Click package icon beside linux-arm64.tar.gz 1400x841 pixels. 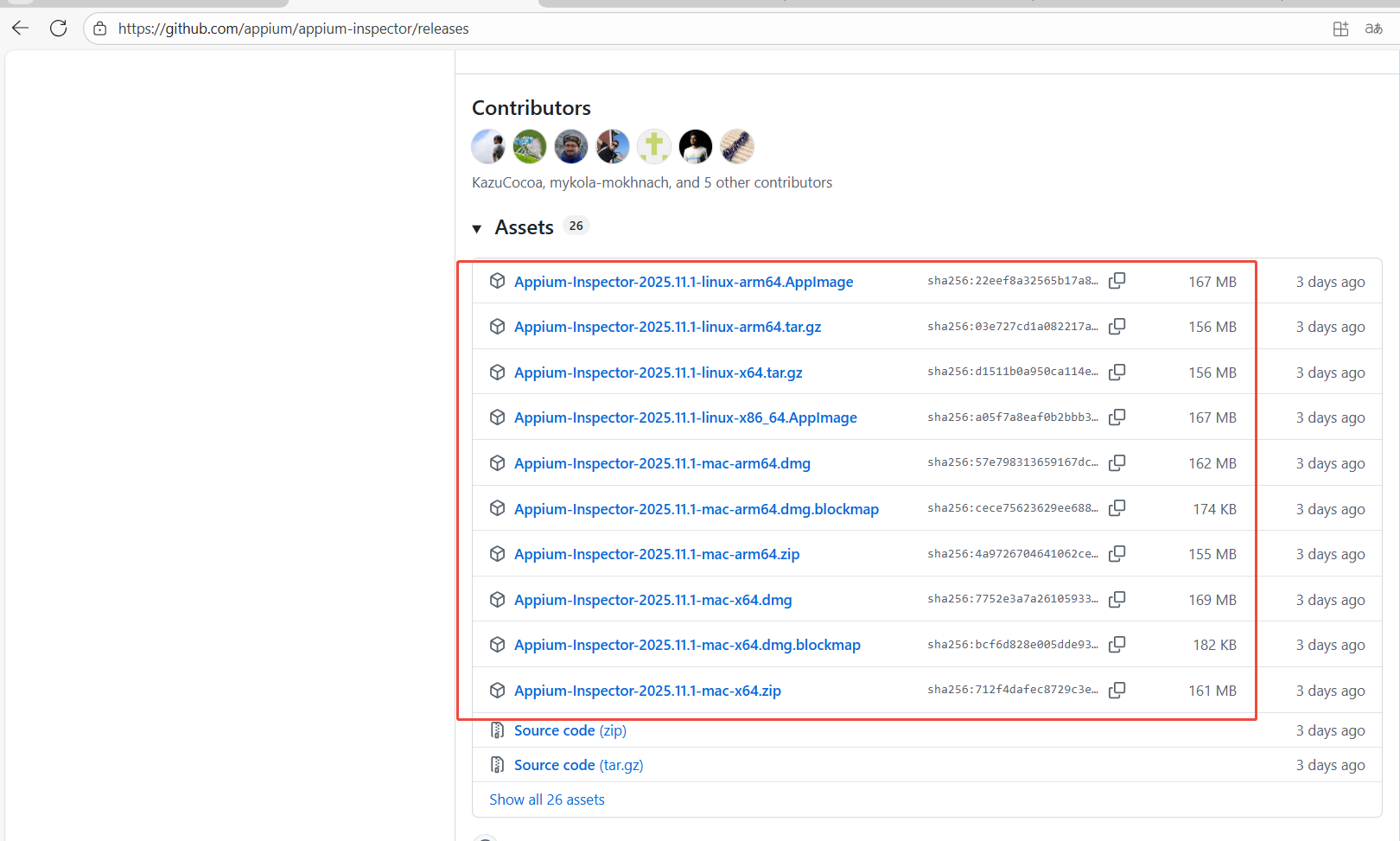pyautogui.click(x=497, y=326)
